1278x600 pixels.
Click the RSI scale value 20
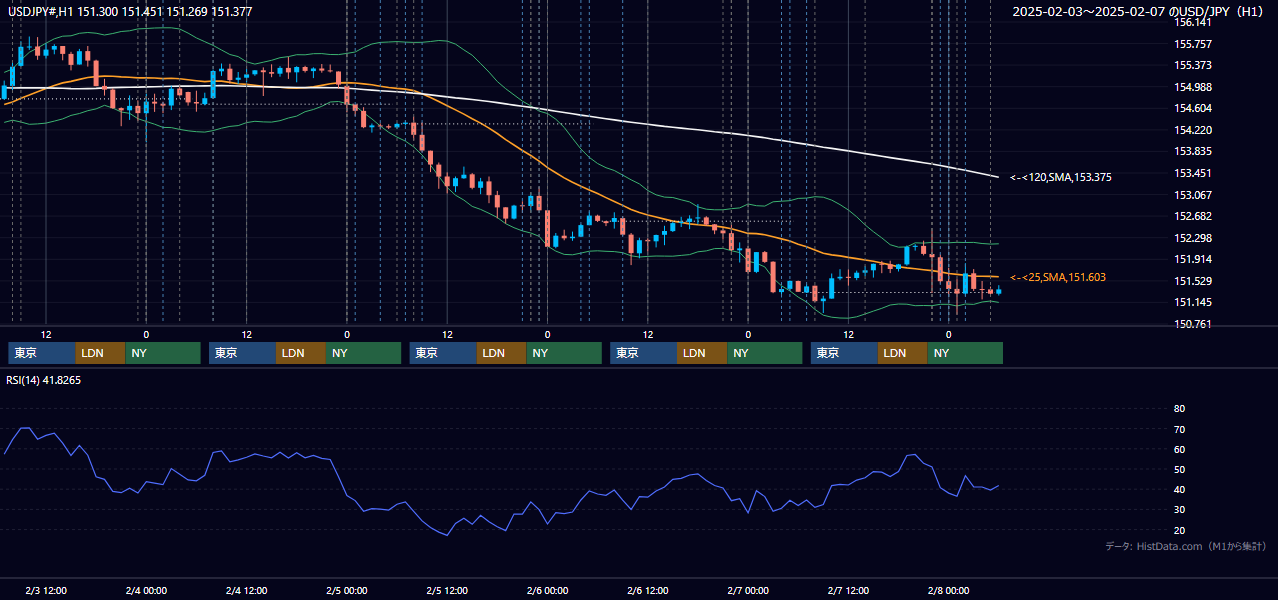coord(1179,530)
